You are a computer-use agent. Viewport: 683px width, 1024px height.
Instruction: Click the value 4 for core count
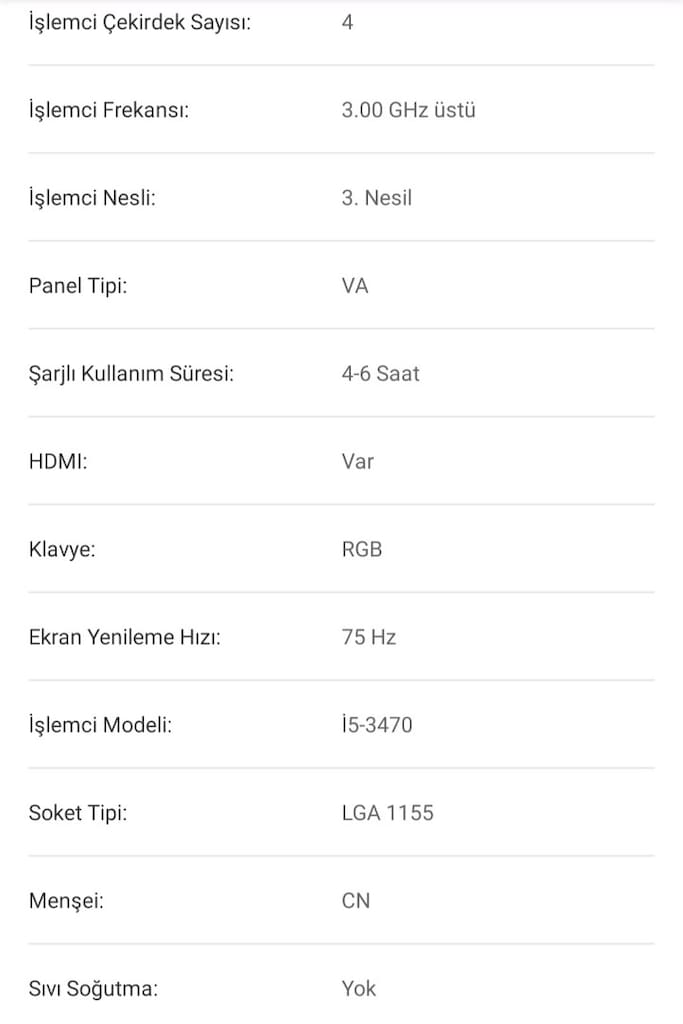pyautogui.click(x=347, y=23)
